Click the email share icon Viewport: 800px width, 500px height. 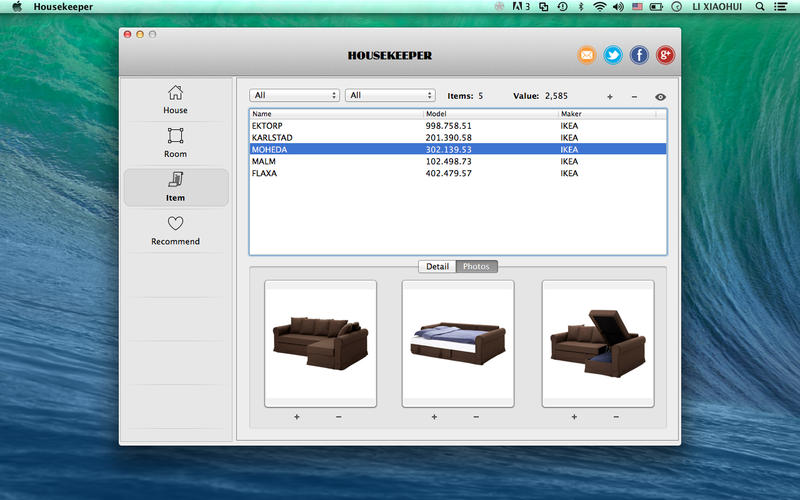(x=587, y=55)
